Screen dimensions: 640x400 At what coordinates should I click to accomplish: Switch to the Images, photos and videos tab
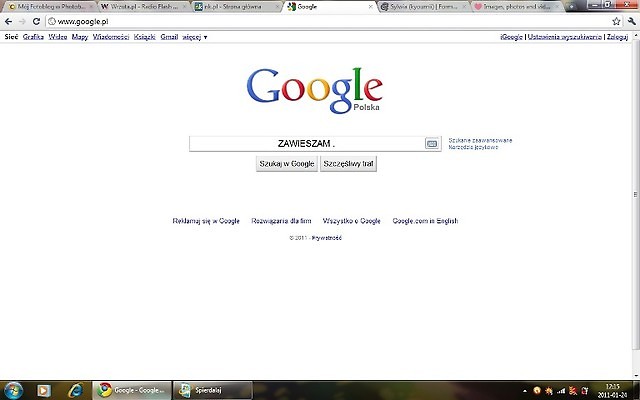(517, 7)
